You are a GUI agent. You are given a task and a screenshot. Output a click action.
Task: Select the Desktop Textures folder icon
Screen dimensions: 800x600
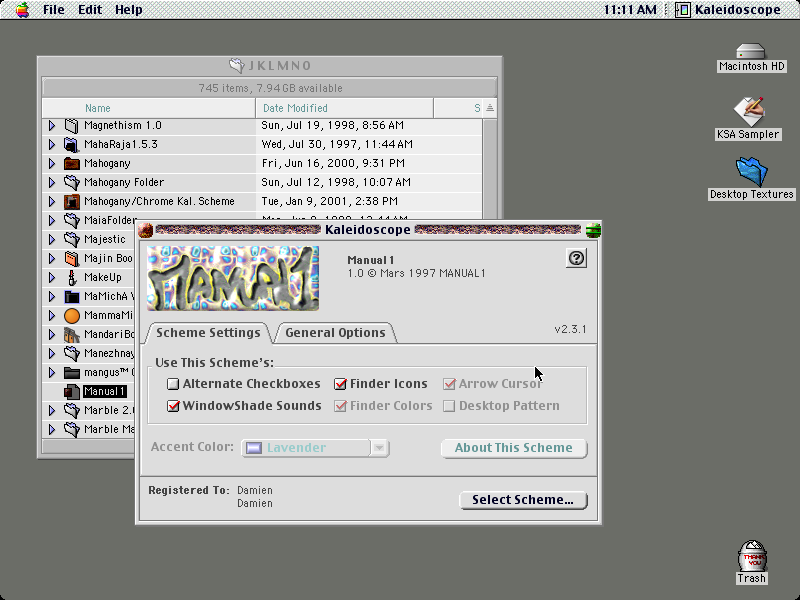coord(752,179)
